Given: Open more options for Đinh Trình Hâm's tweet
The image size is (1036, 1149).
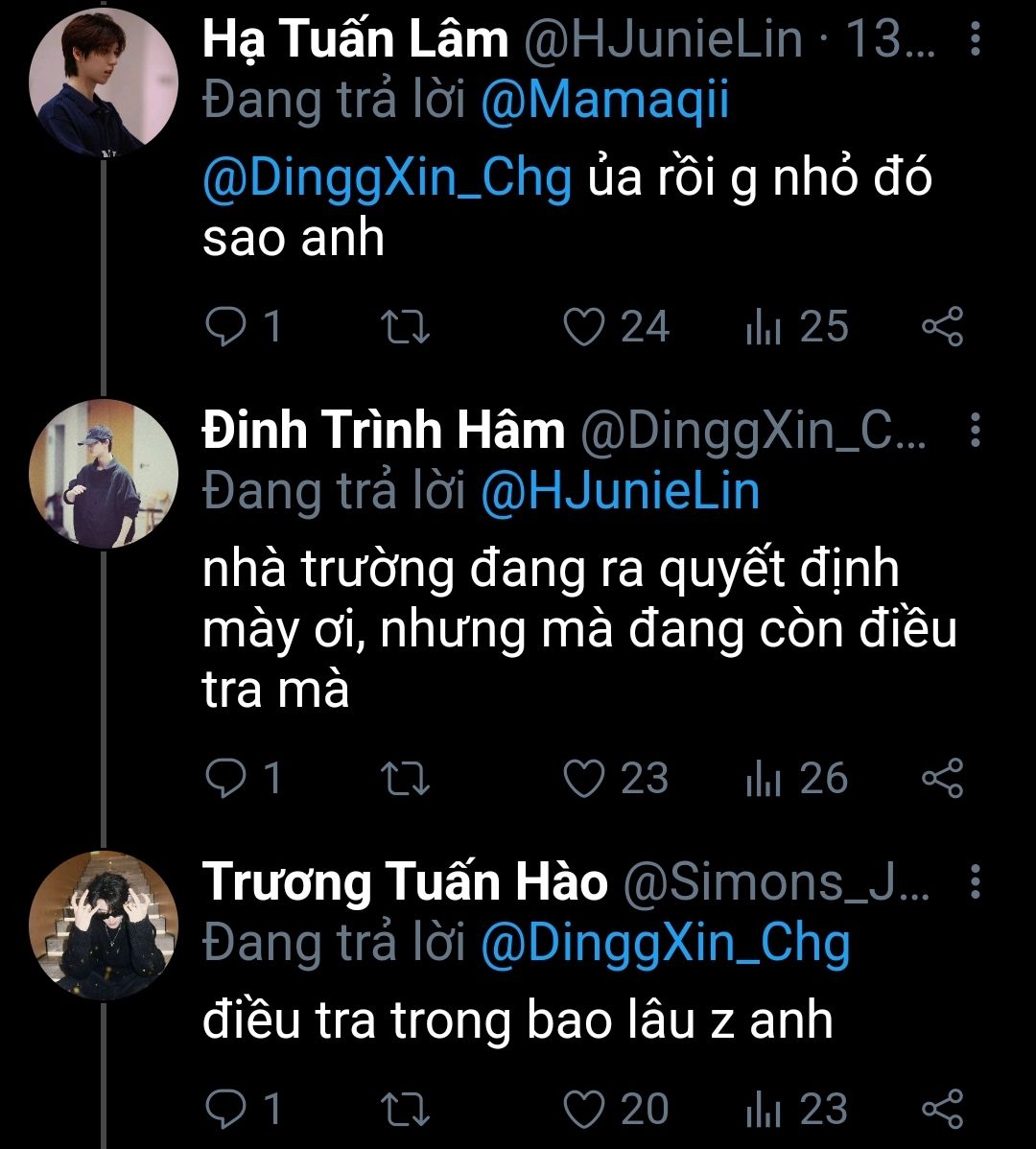Looking at the screenshot, I should click(x=975, y=432).
